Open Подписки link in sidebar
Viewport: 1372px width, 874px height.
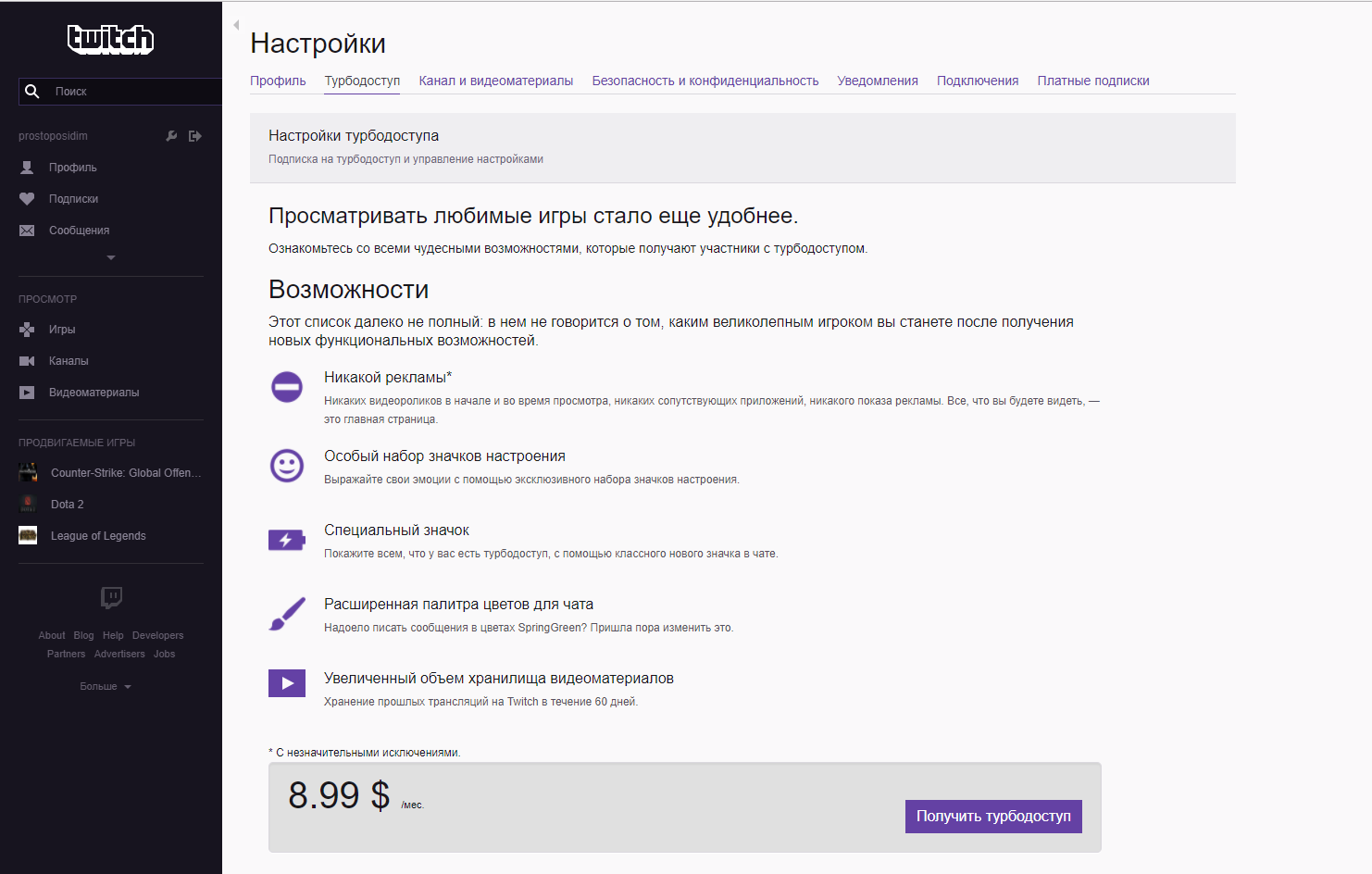pyautogui.click(x=73, y=199)
